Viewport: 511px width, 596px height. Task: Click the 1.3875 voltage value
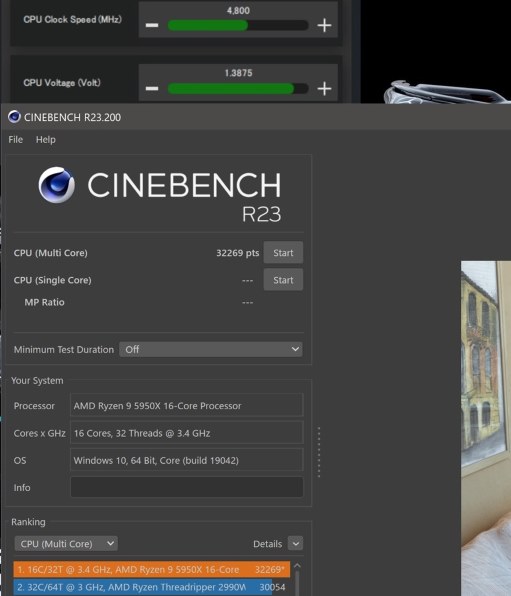coord(238,73)
